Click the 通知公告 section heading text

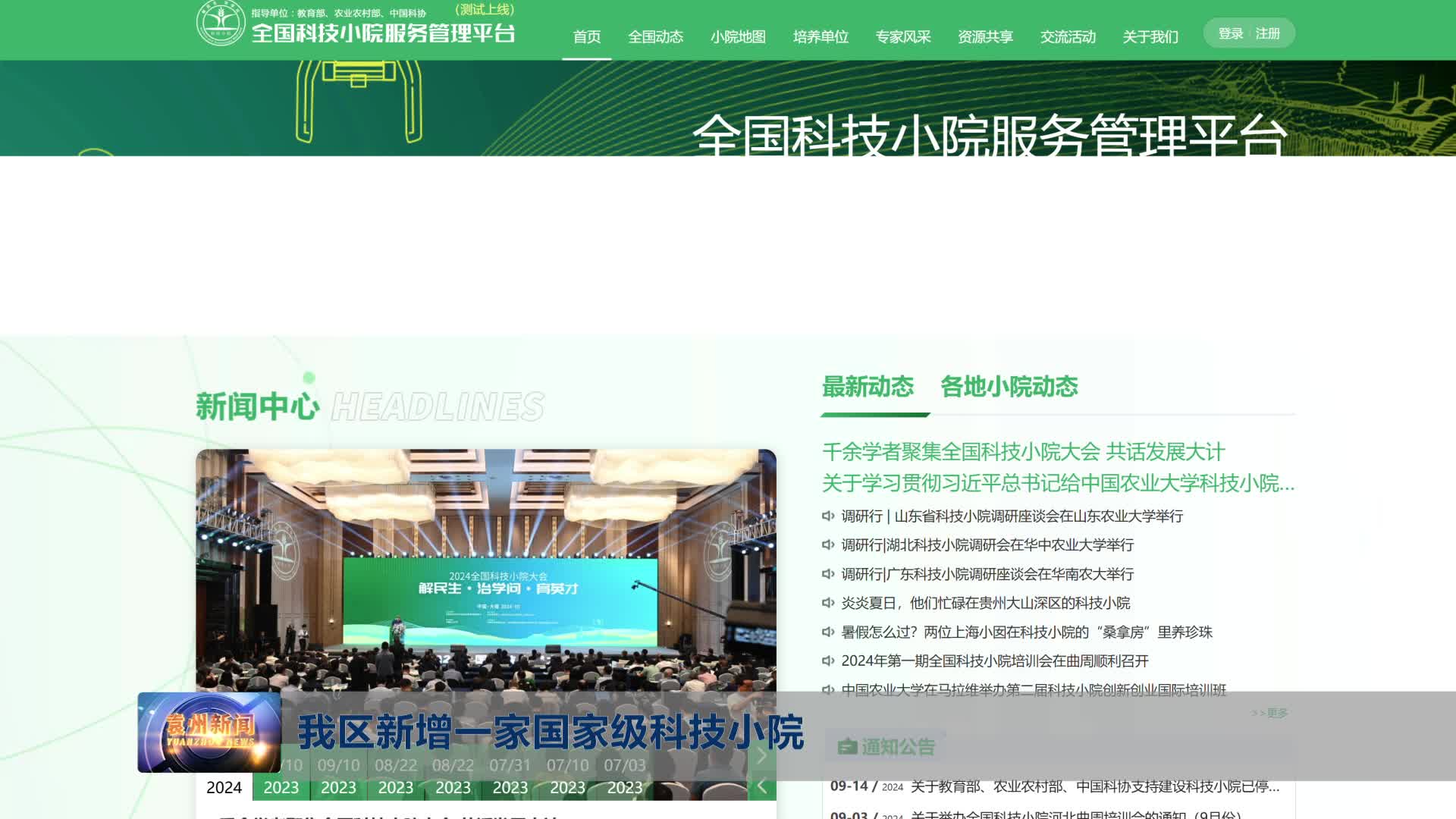(898, 747)
